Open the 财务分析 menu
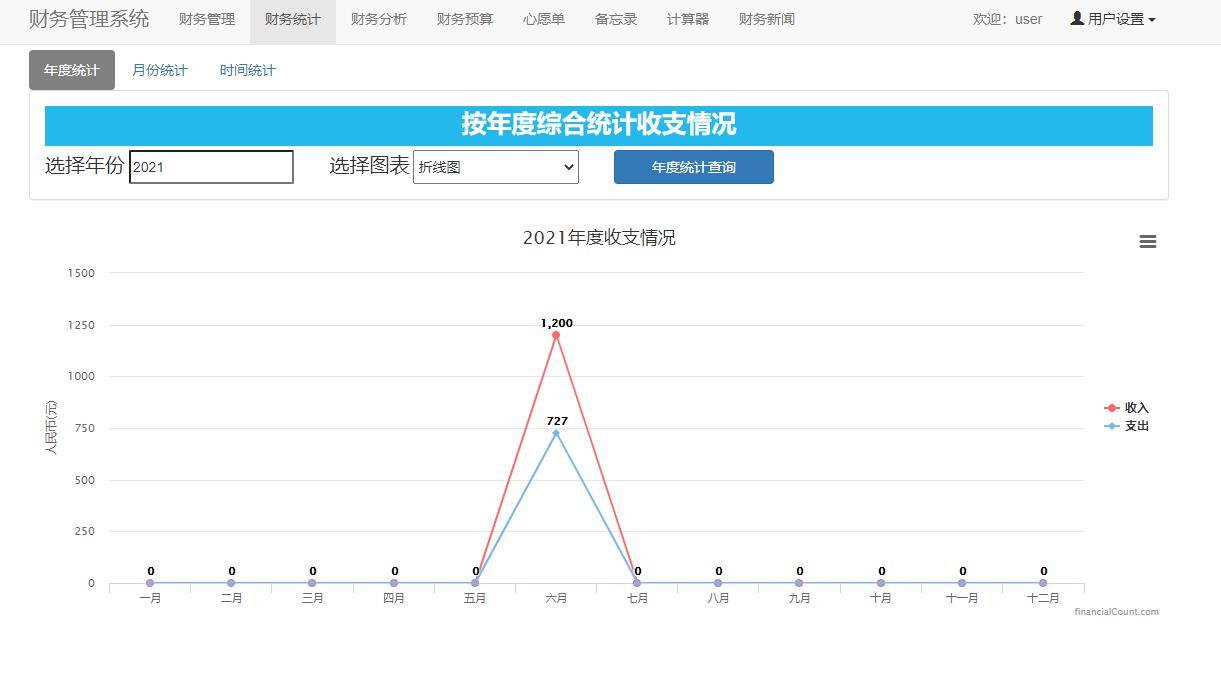 (378, 18)
